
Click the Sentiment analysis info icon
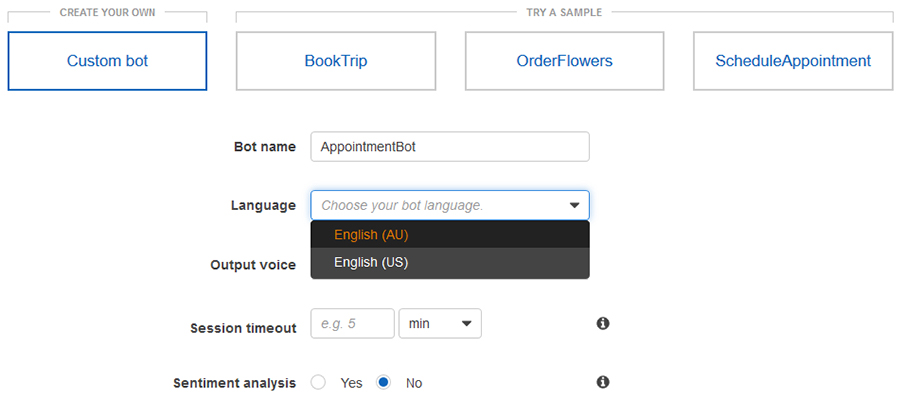coord(603,382)
